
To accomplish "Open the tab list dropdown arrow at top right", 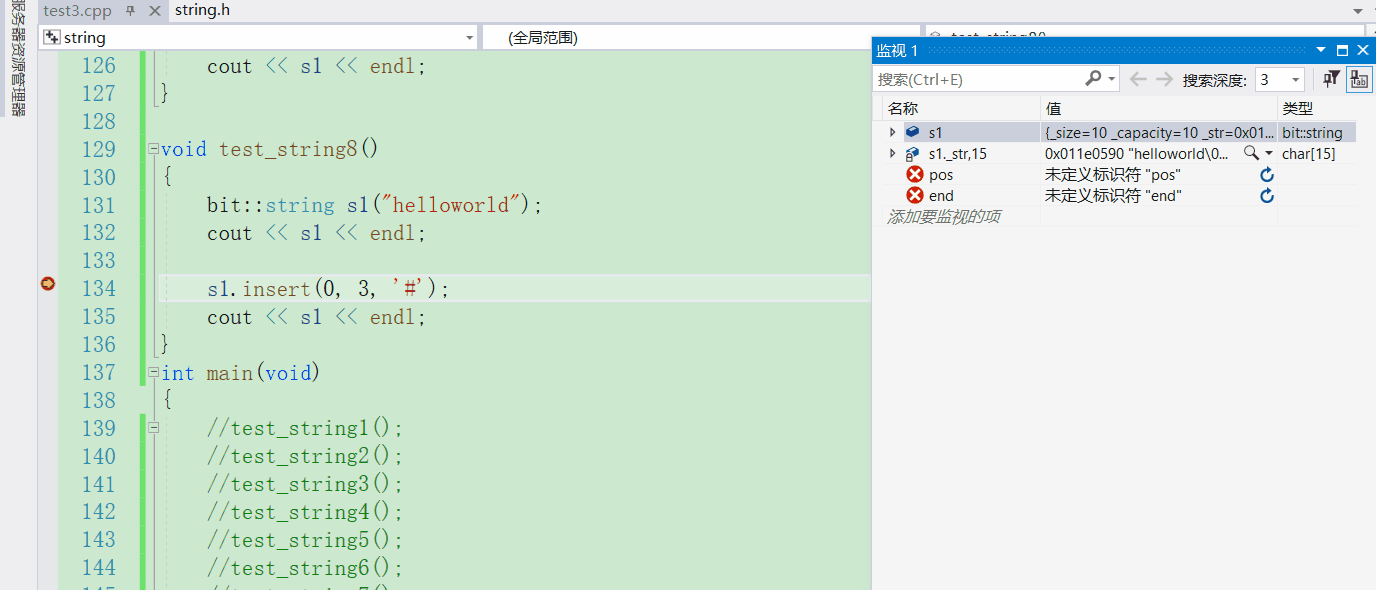I will click(1358, 11).
